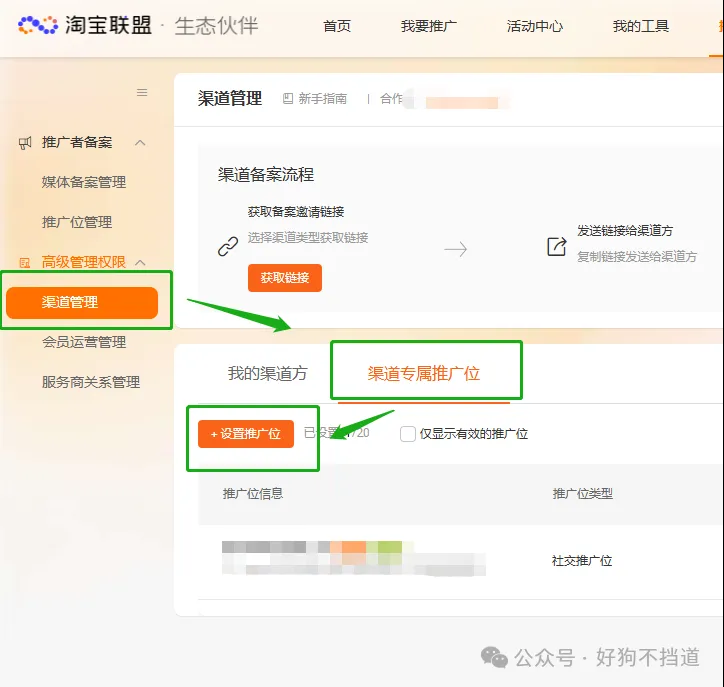
Task: Click the 淘宝联盟 logo
Action: (x=85, y=25)
